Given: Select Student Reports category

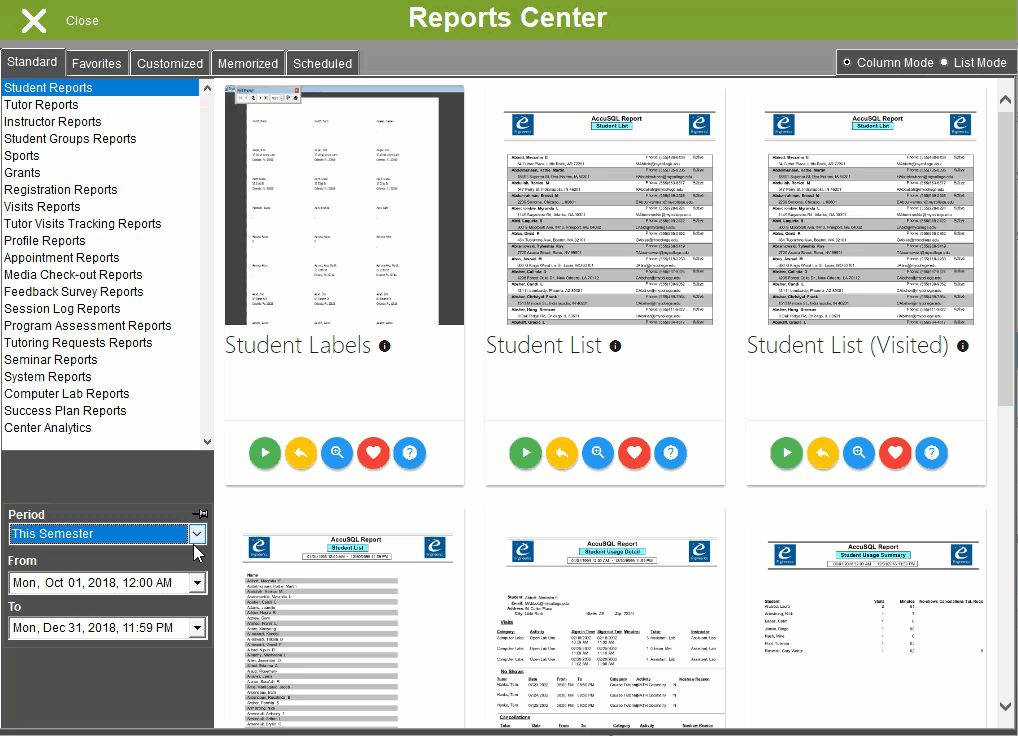Looking at the screenshot, I should (101, 88).
